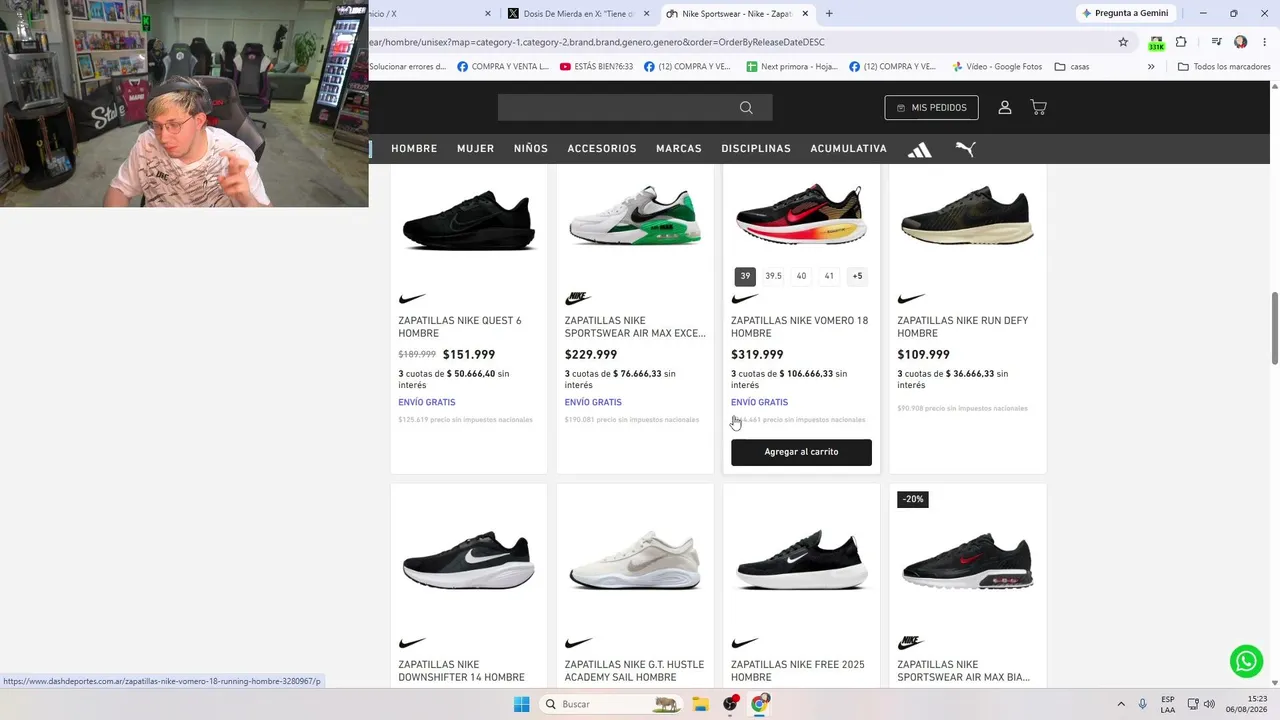
Task: Open the DISCIPLINAS navigation menu
Action: click(756, 149)
